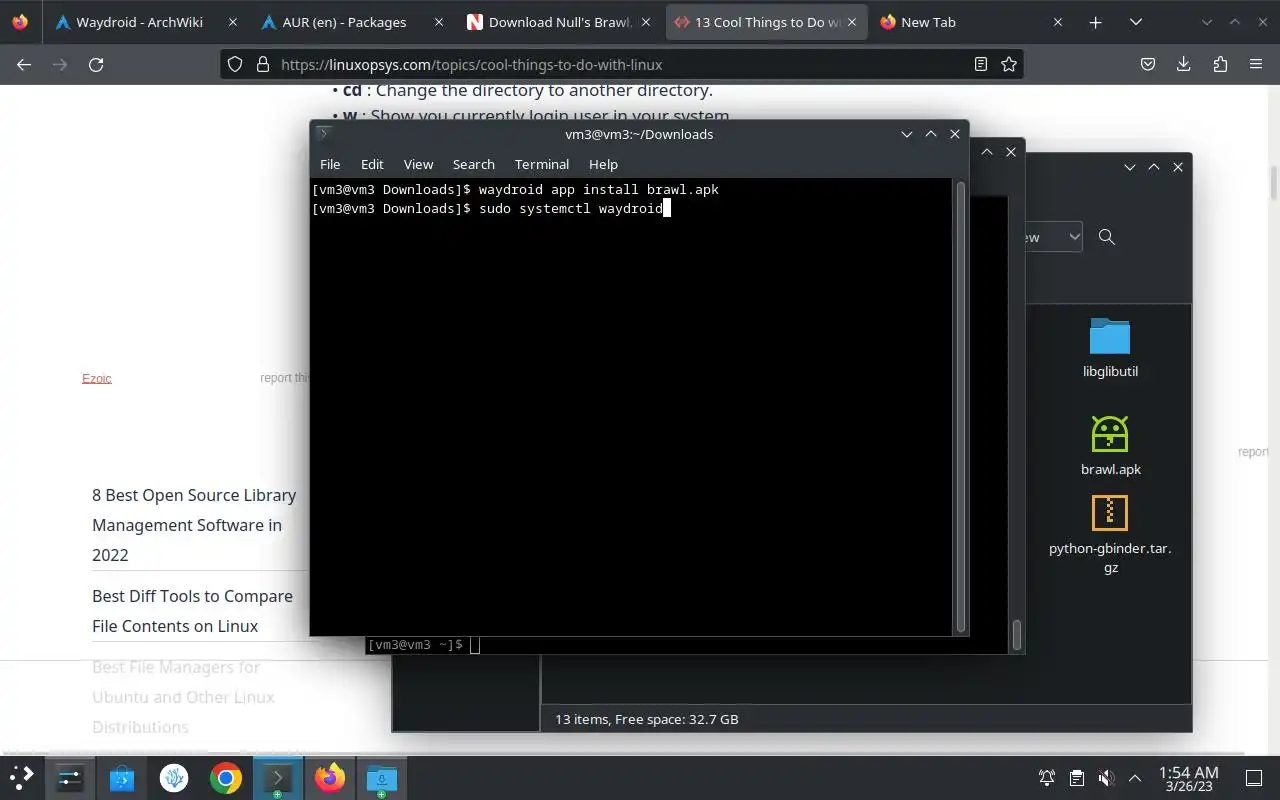Open Firefox application menu
This screenshot has width=1280, height=800.
(x=1256, y=64)
